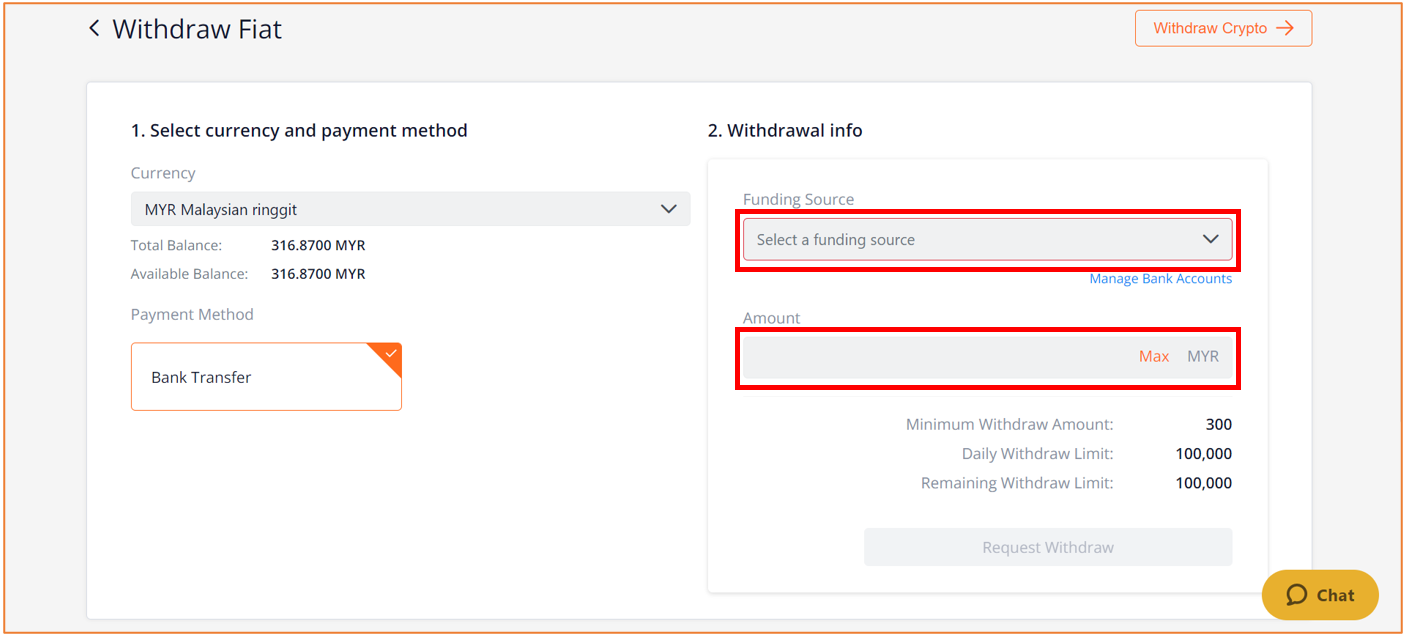The width and height of the screenshot is (1406, 636).
Task: Click the Minimum Withdraw Amount value 300
Action: [1218, 425]
